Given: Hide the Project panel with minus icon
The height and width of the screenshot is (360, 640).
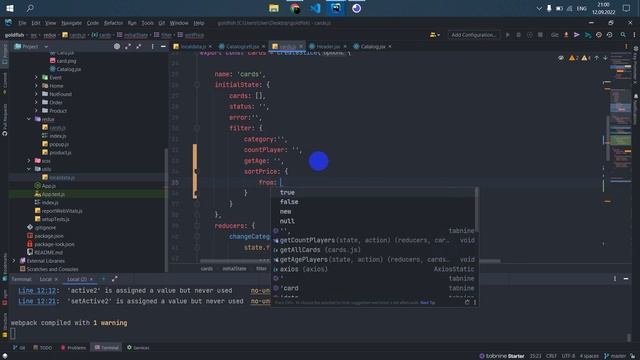Looking at the screenshot, I should coord(163,47).
